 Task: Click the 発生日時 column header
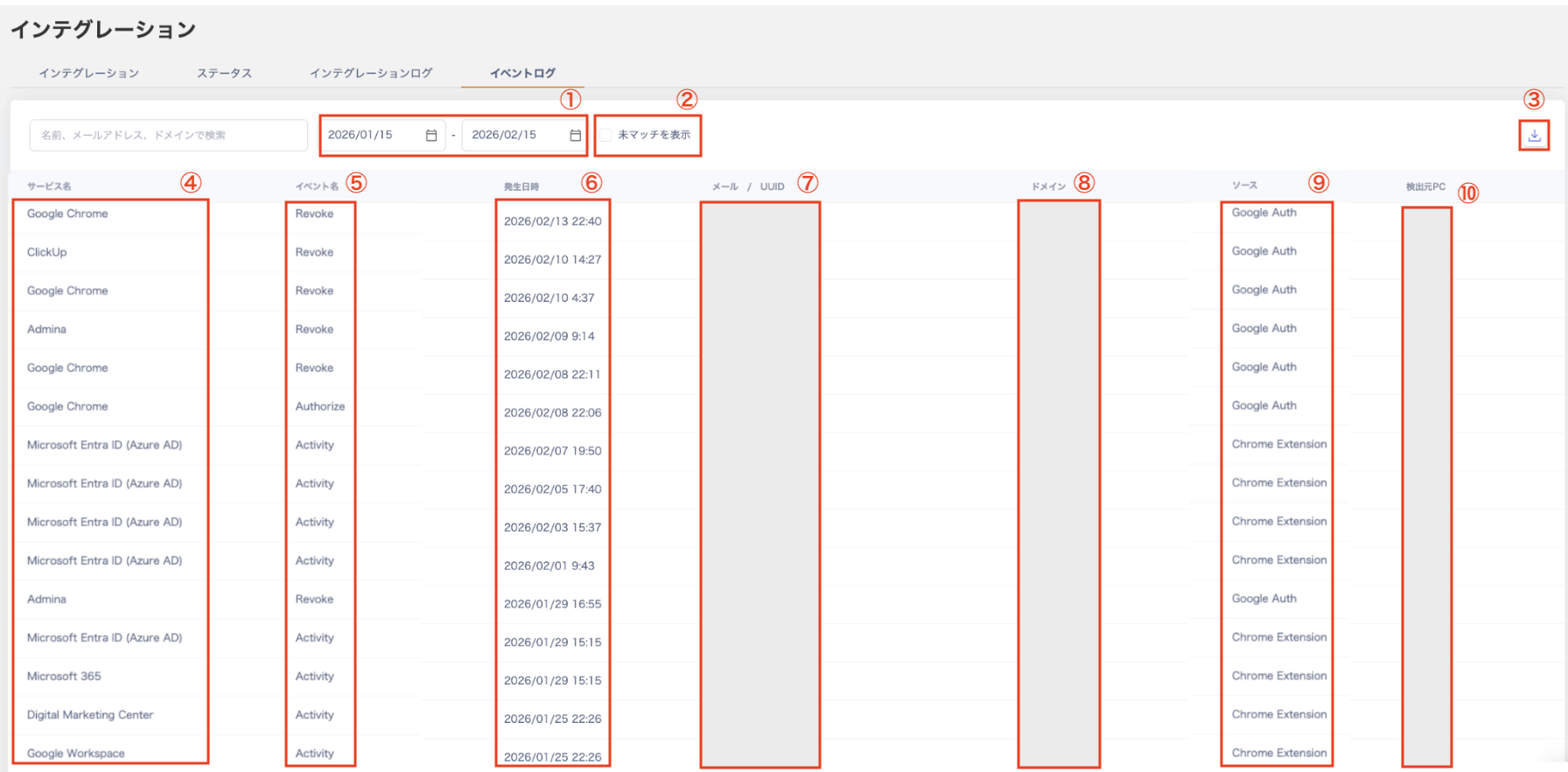(521, 186)
